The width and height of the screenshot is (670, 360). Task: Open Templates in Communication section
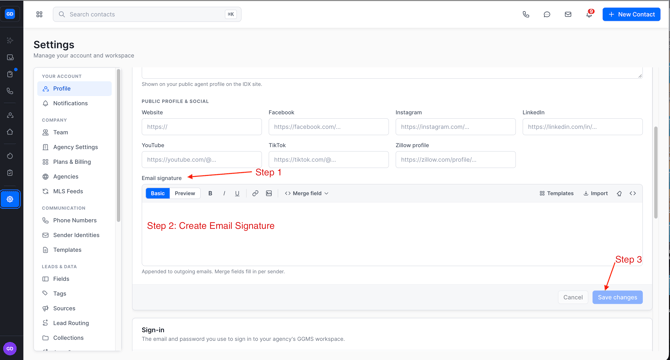pos(74,250)
